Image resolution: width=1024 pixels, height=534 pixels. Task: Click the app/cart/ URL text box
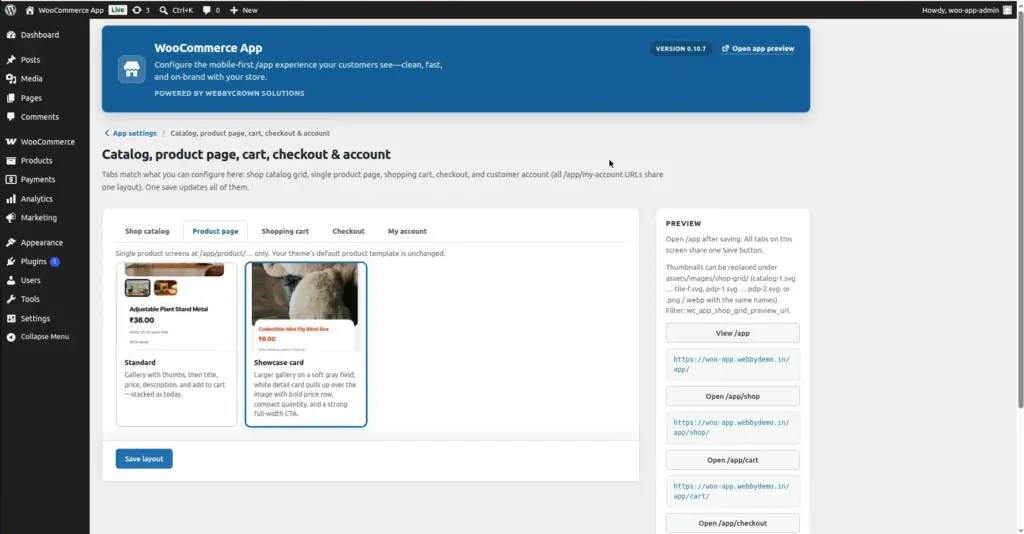click(x=732, y=491)
